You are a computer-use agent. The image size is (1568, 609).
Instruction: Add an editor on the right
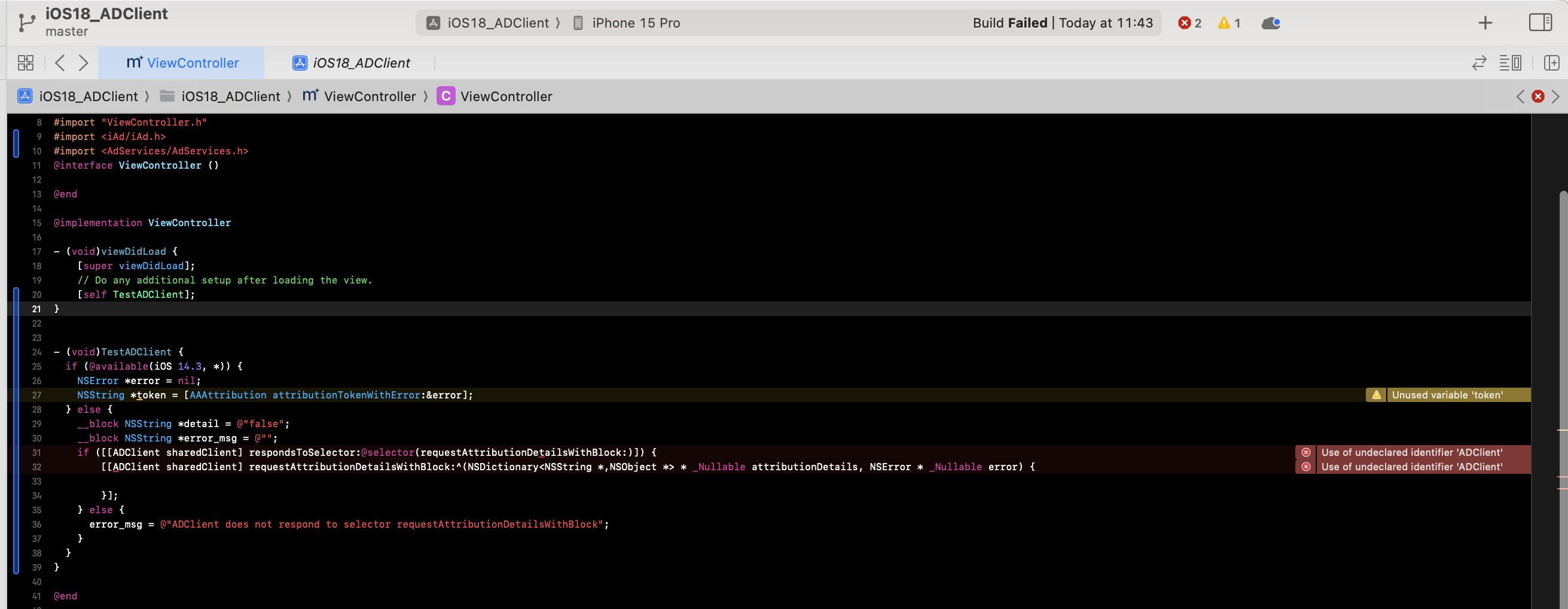tap(1552, 63)
